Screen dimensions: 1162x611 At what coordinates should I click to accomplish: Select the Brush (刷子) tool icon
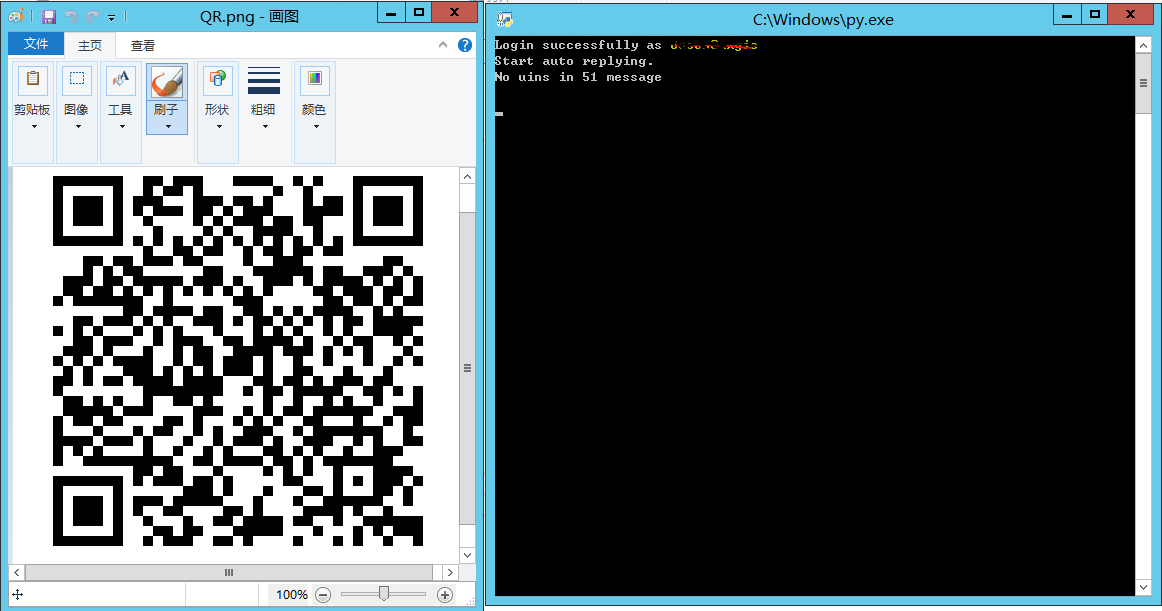167,82
